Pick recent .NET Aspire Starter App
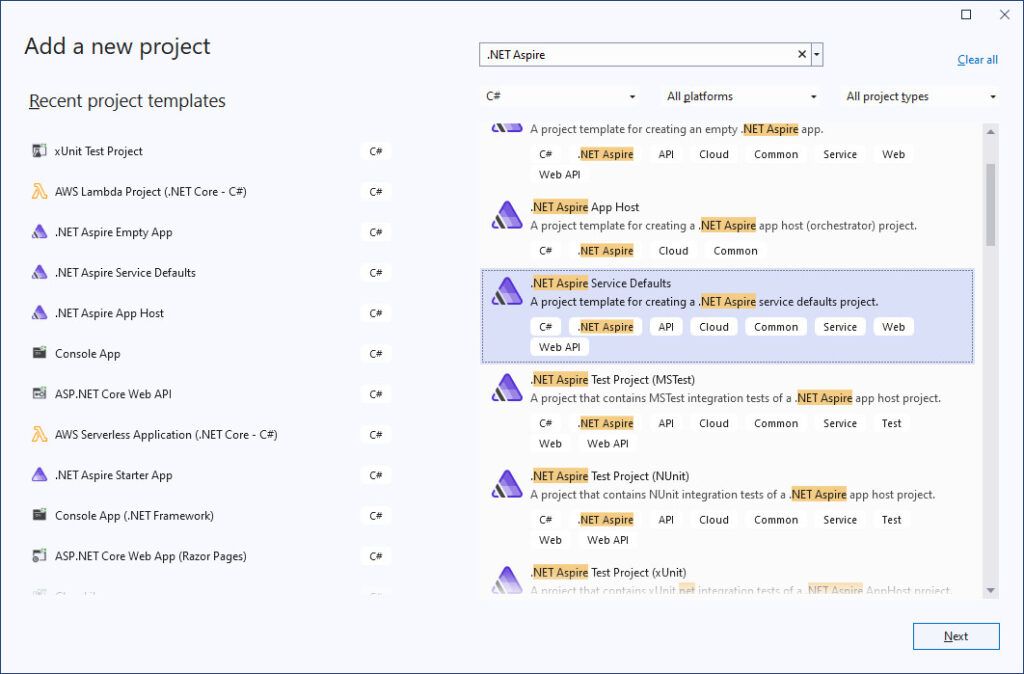 (114, 475)
